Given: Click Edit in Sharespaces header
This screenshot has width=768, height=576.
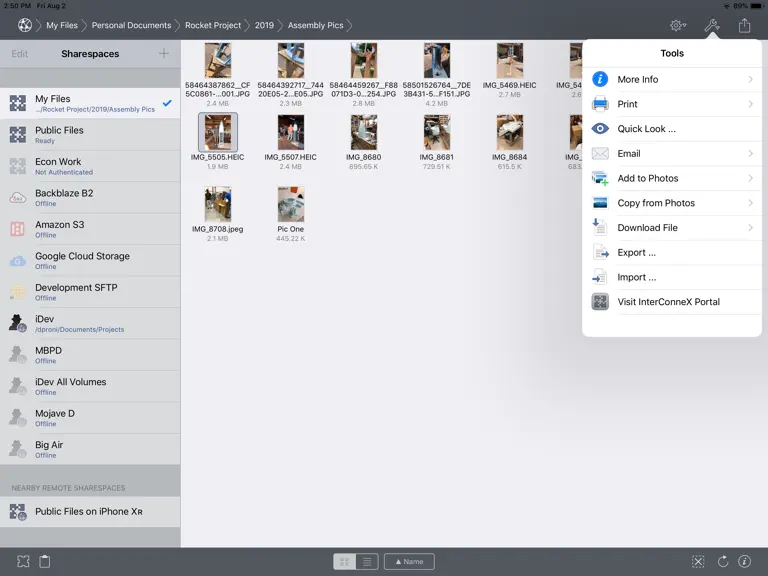Looking at the screenshot, I should [x=20, y=54].
